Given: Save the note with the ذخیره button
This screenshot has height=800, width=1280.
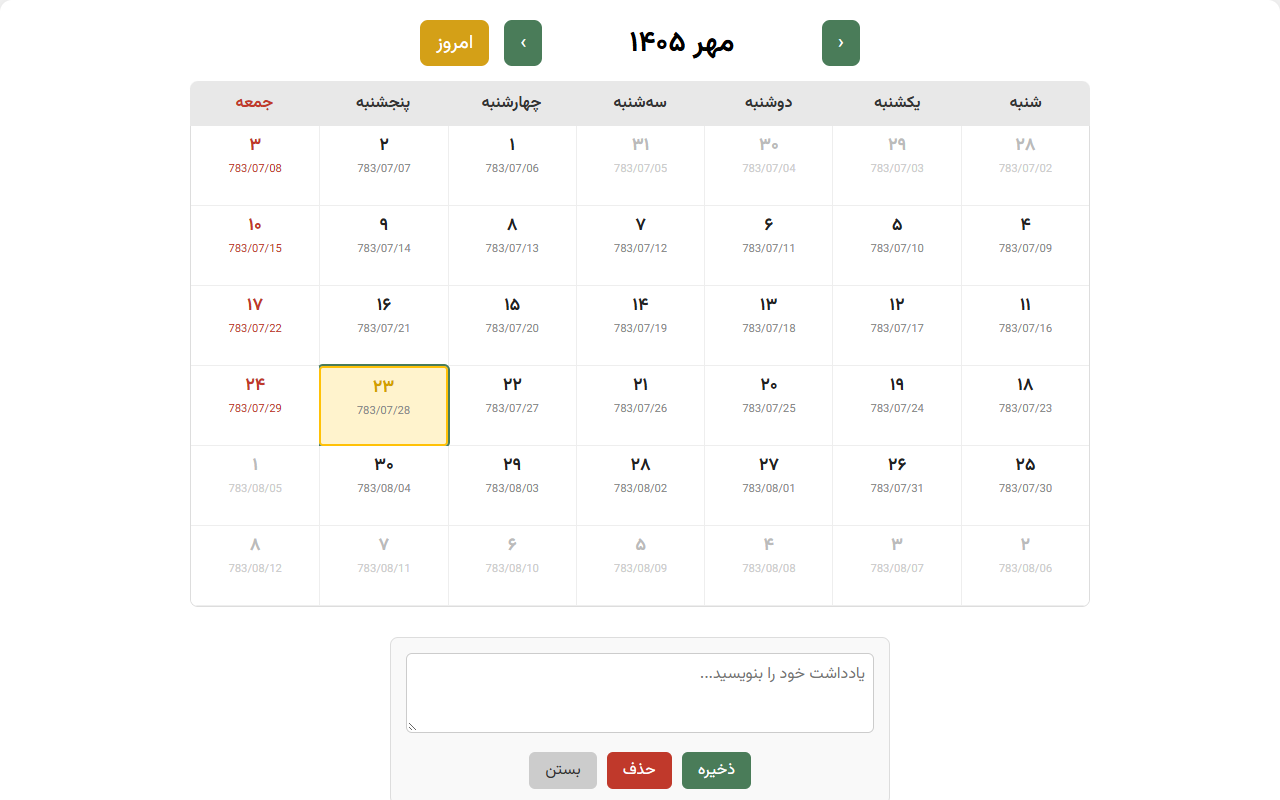Looking at the screenshot, I should tap(716, 770).
